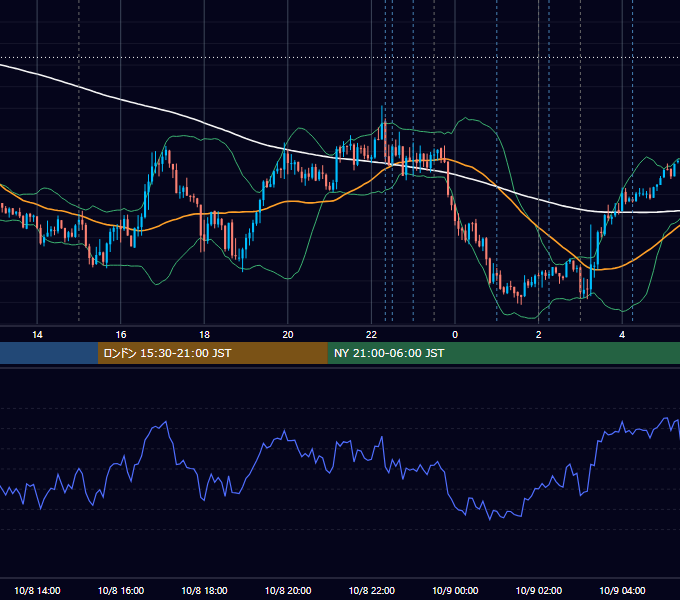
Task: Click the 10/8 18:00 time label
Action: coord(204,590)
